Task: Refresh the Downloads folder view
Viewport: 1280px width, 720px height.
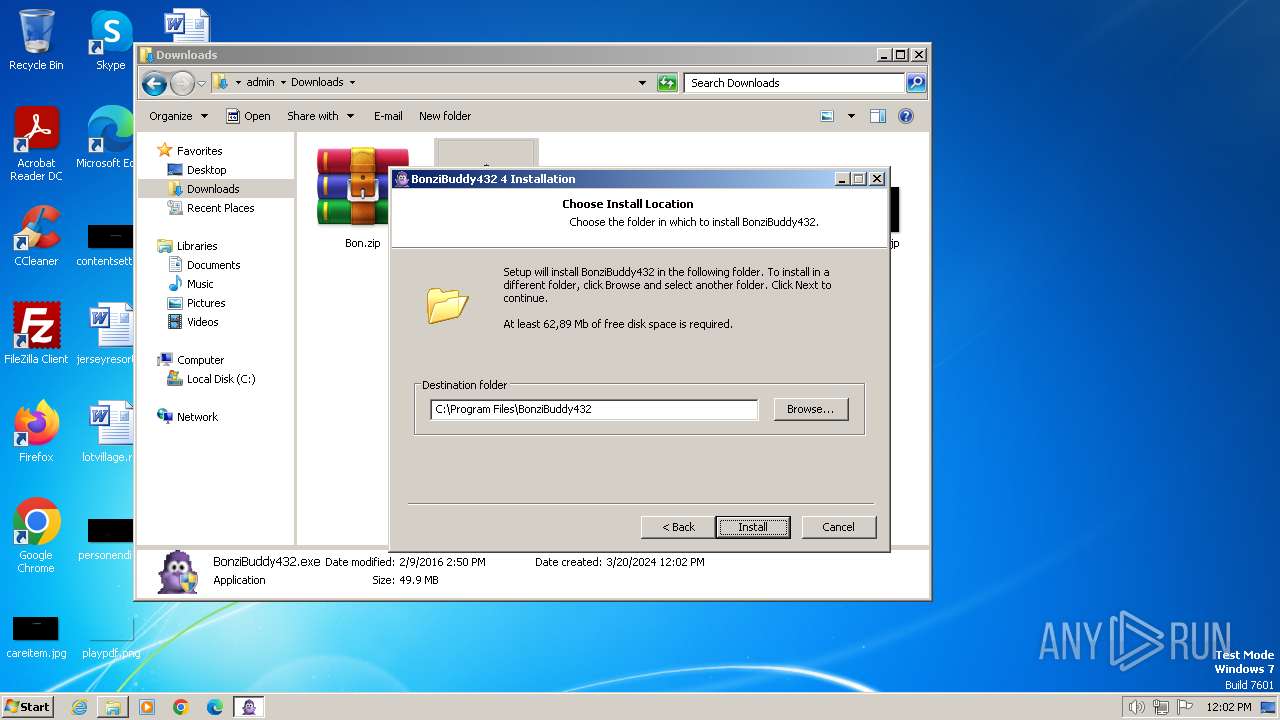Action: coord(667,83)
